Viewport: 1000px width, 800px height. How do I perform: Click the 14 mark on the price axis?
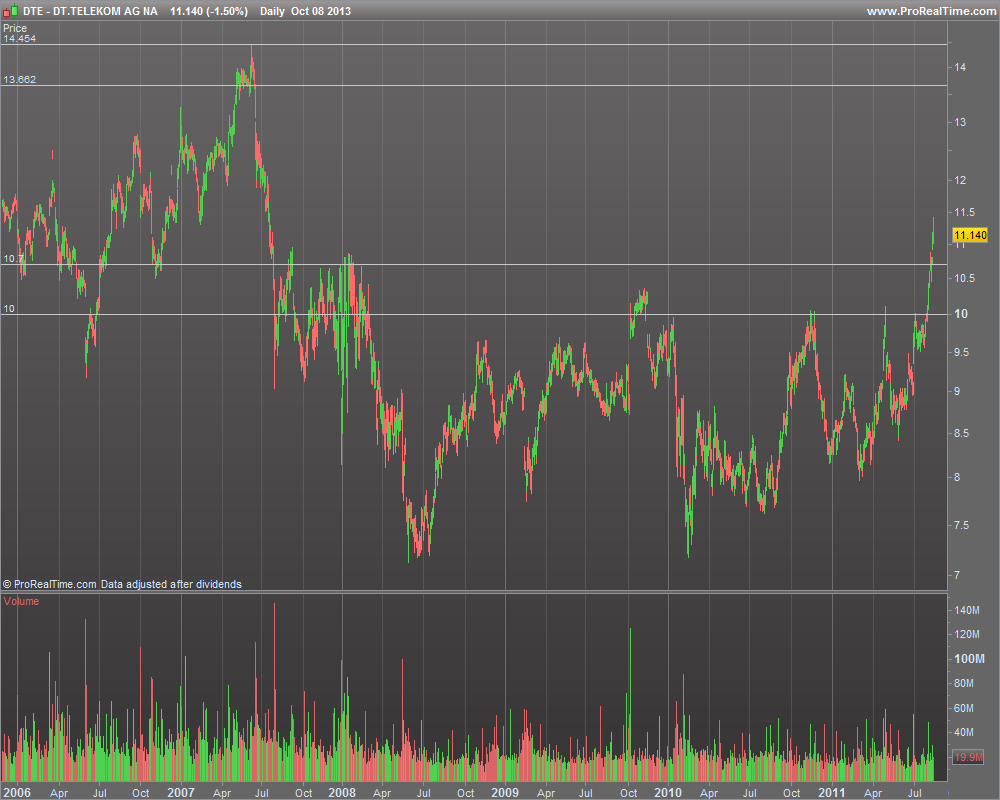[959, 67]
